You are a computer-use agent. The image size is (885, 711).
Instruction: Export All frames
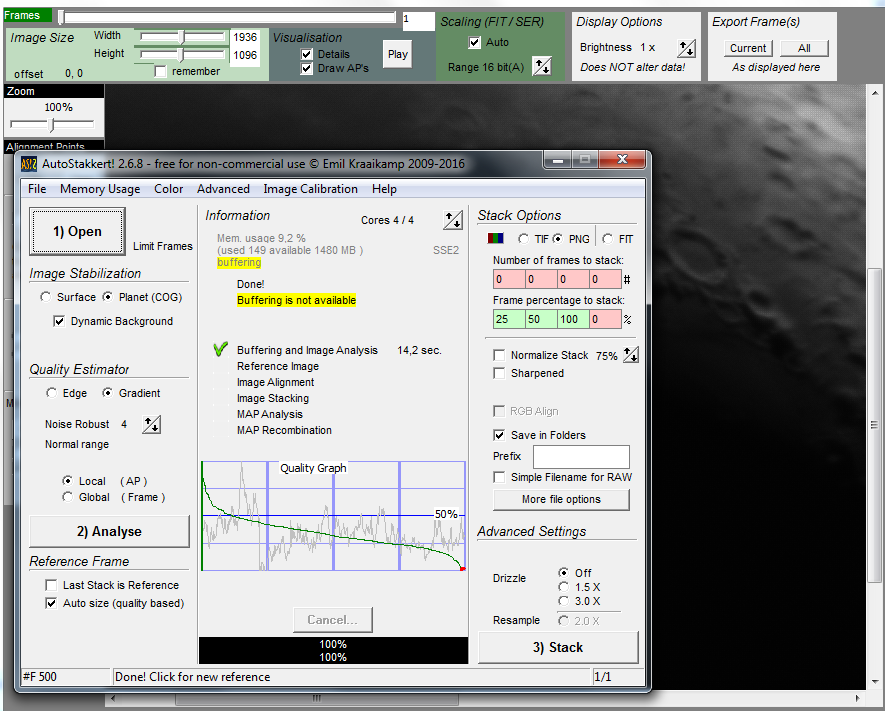(804, 49)
